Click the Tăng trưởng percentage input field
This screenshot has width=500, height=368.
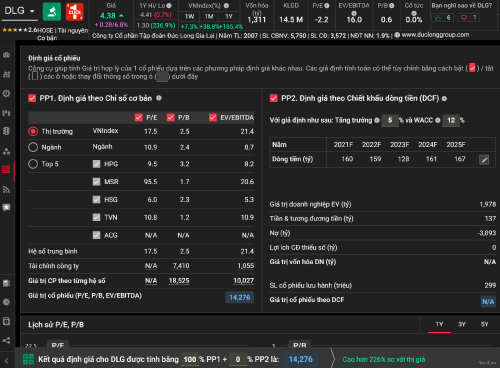[390, 120]
